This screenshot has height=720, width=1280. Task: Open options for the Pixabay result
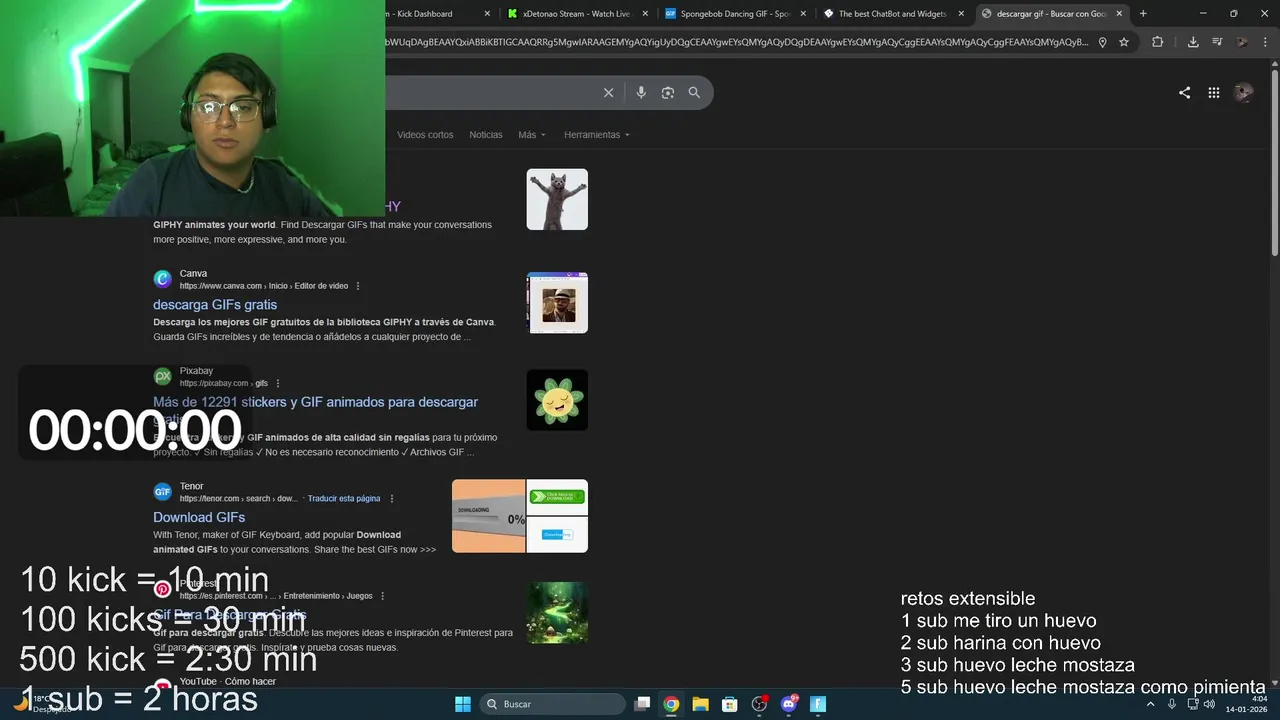coord(277,383)
